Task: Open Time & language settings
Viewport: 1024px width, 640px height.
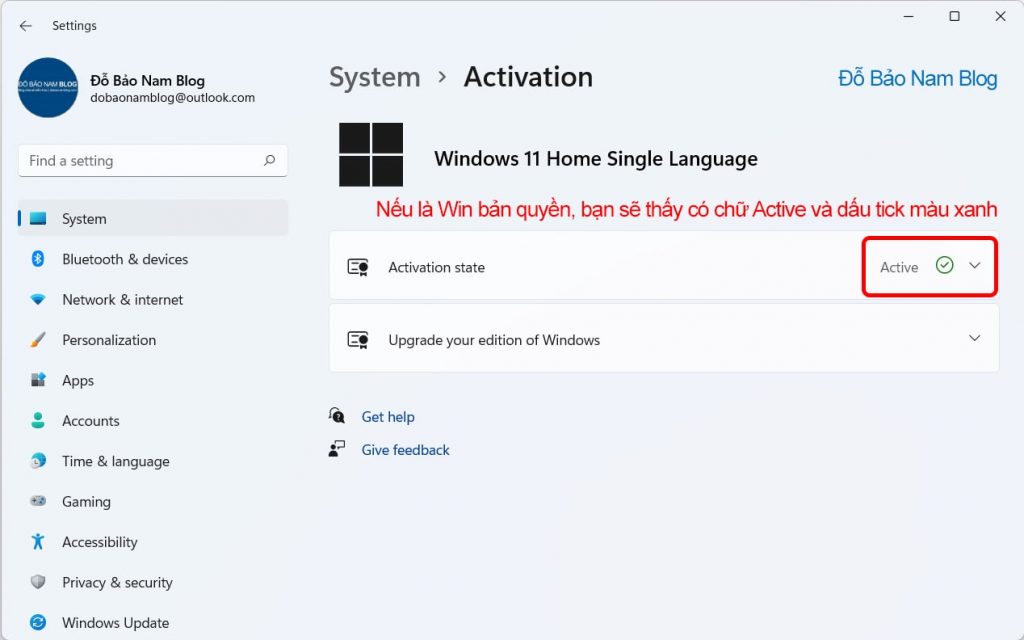Action: pyautogui.click(x=115, y=462)
